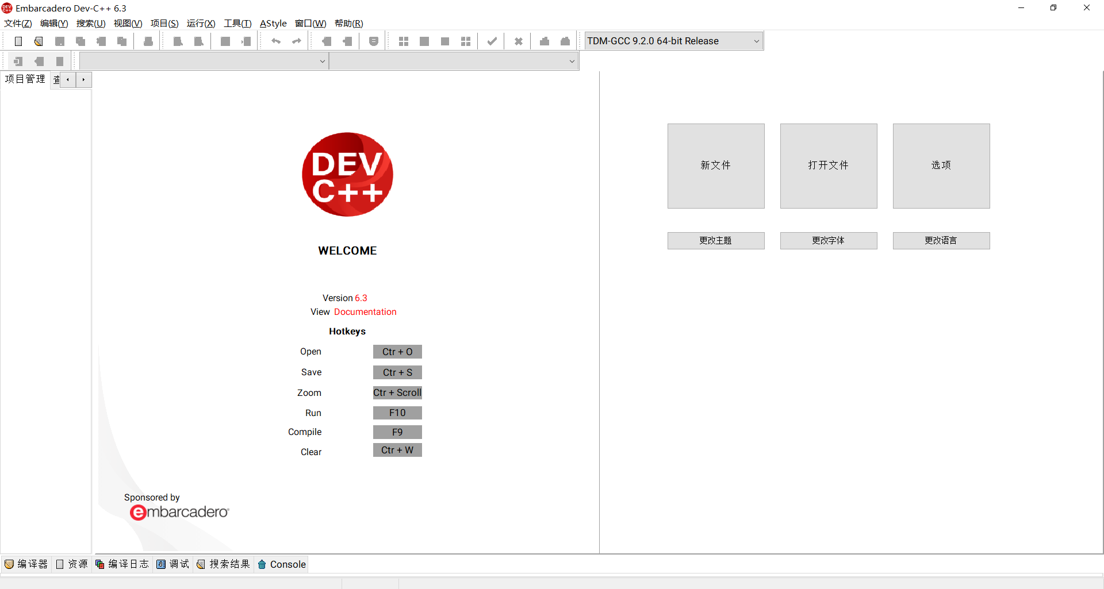Click the Delete profiling information icon
The height and width of the screenshot is (589, 1104).
point(565,42)
